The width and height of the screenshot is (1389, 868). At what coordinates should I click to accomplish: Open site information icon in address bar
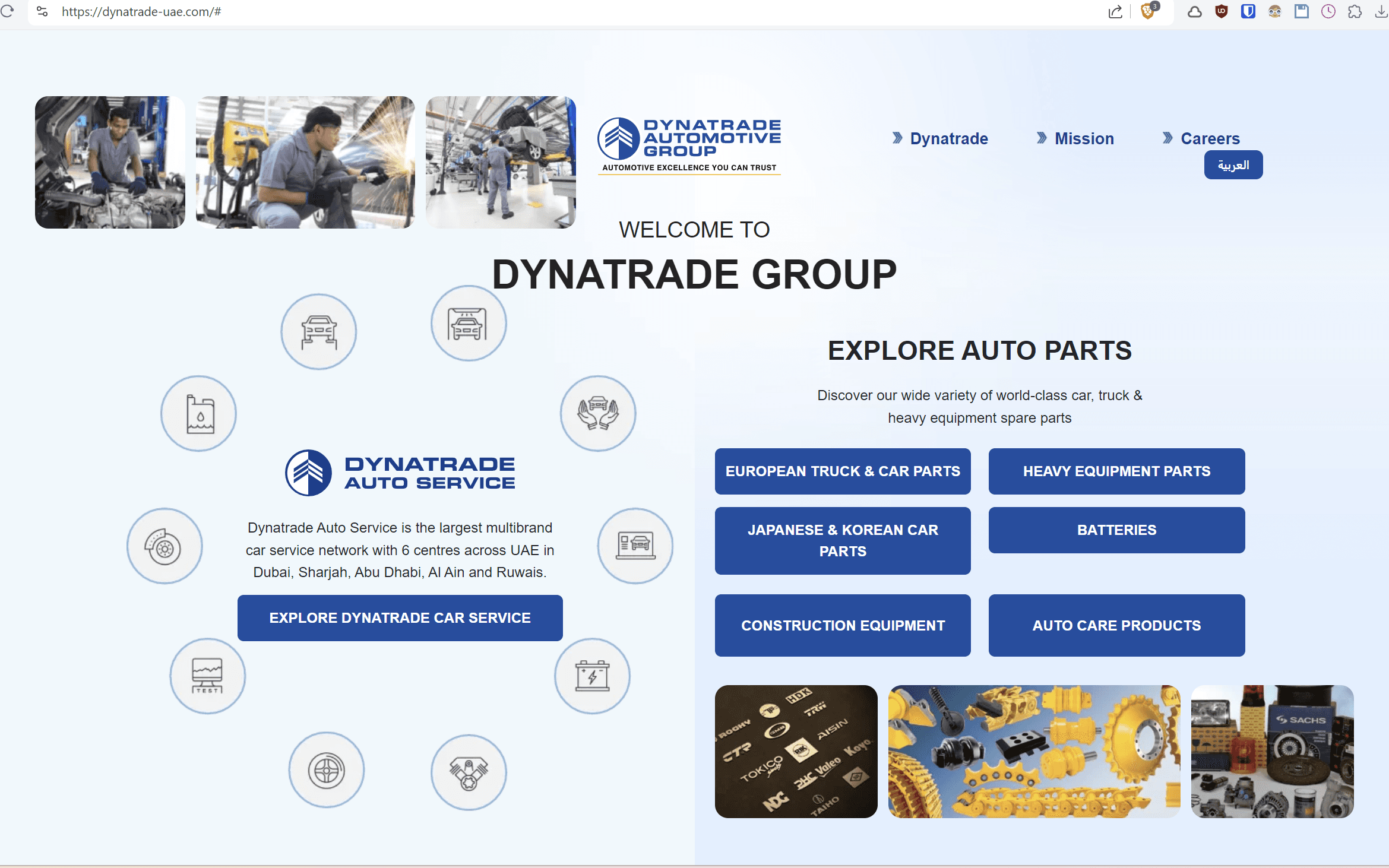(42, 11)
